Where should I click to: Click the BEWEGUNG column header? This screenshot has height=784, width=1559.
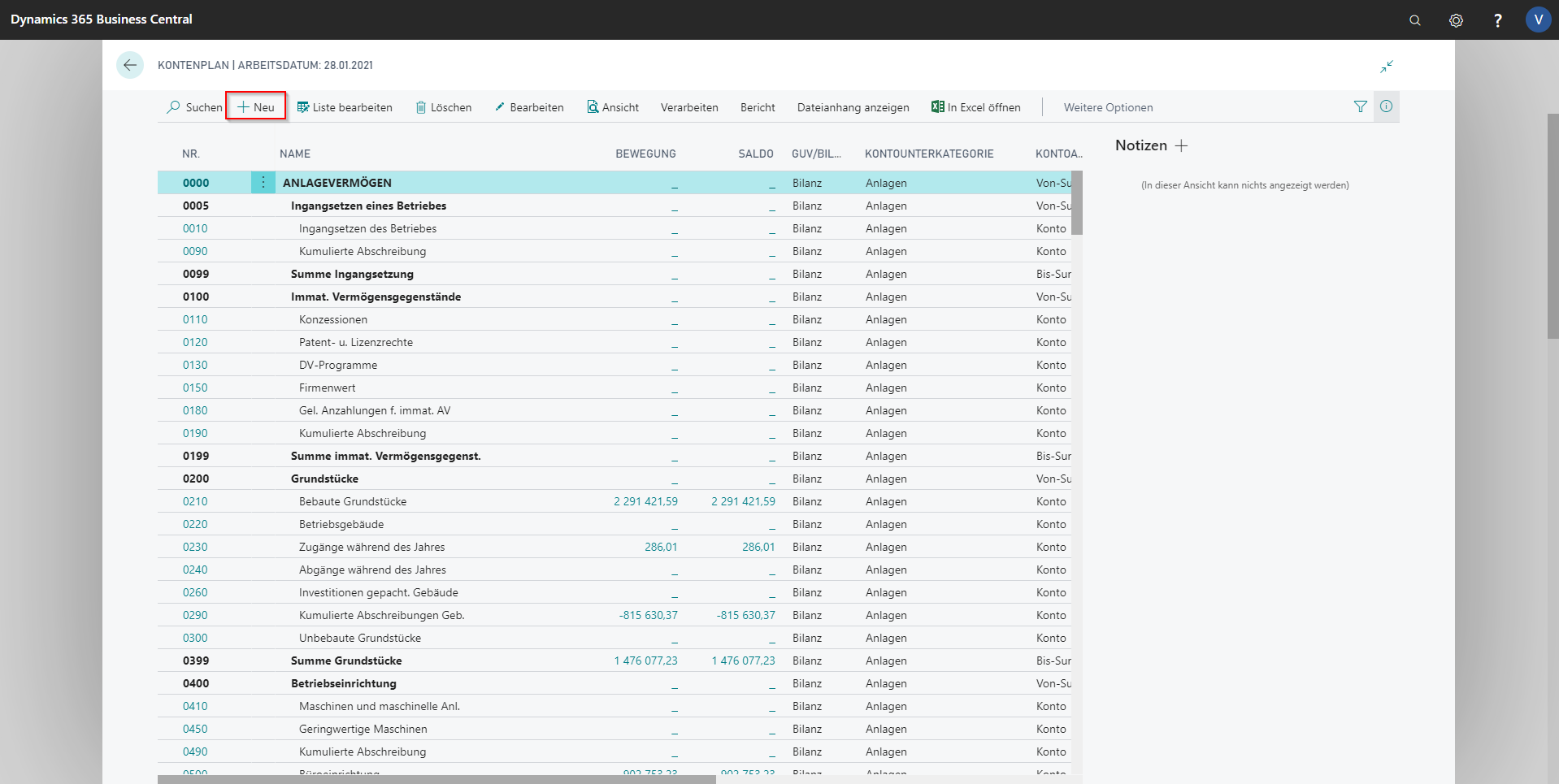tap(645, 154)
